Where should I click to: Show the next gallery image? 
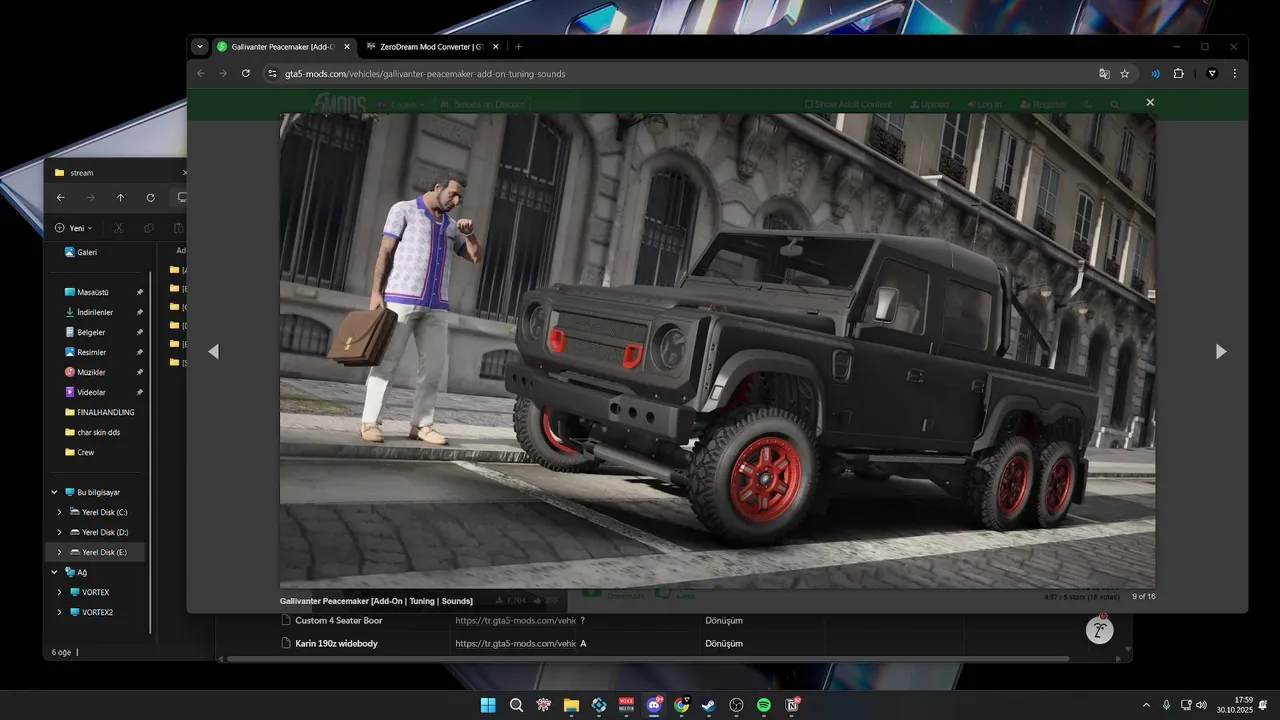click(1220, 351)
